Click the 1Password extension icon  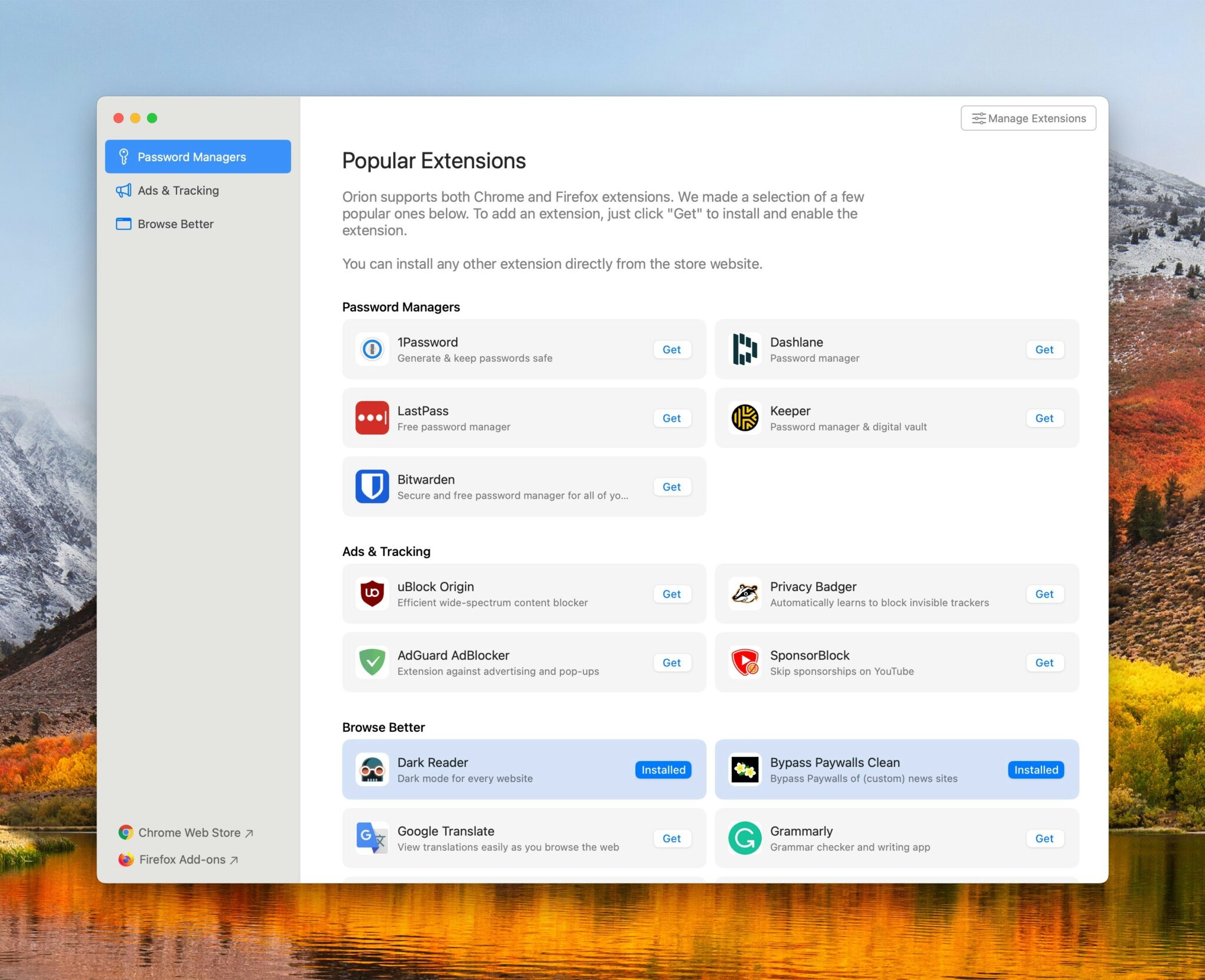tap(372, 349)
